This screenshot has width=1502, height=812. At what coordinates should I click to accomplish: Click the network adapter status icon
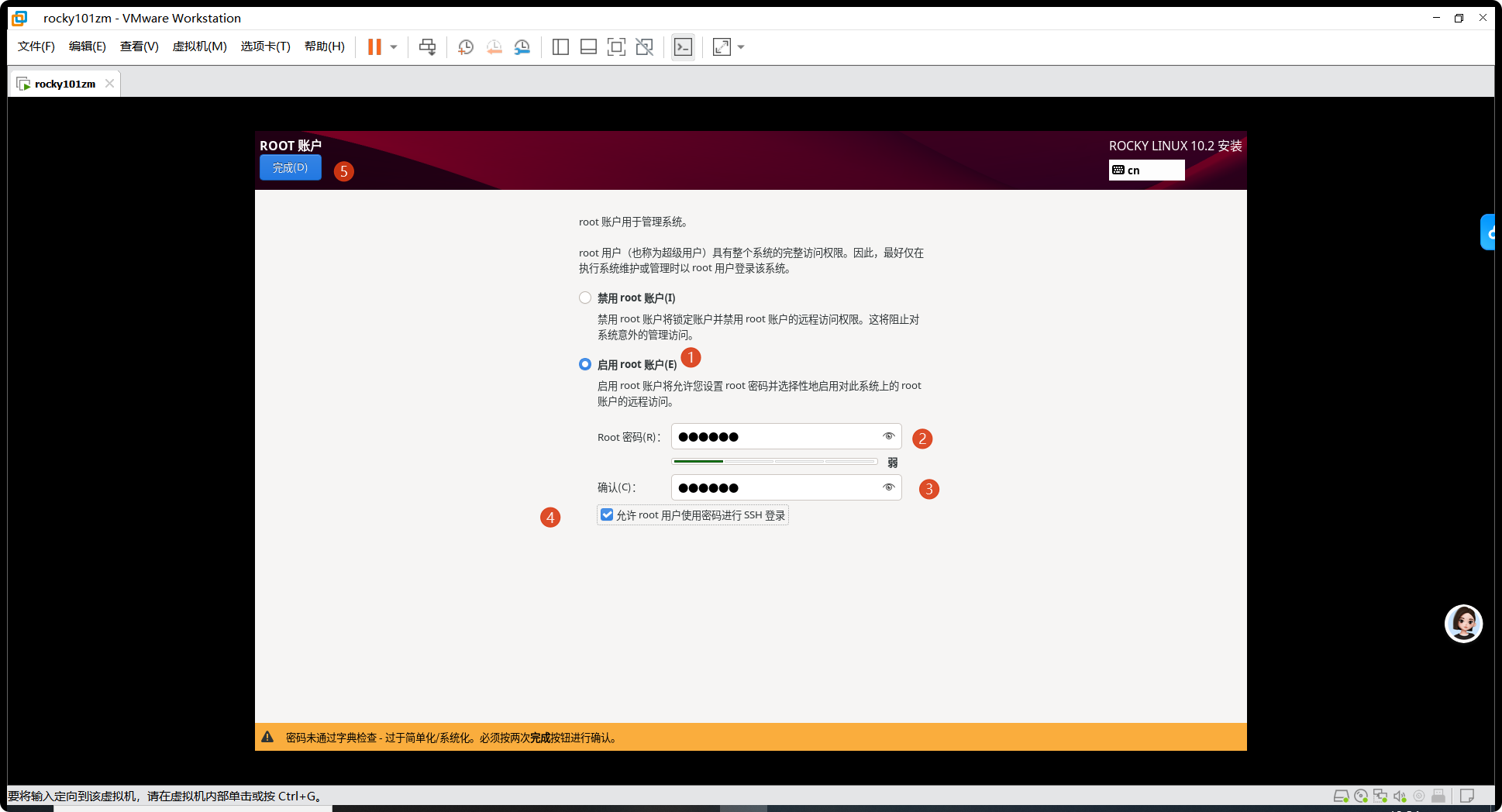1380,796
